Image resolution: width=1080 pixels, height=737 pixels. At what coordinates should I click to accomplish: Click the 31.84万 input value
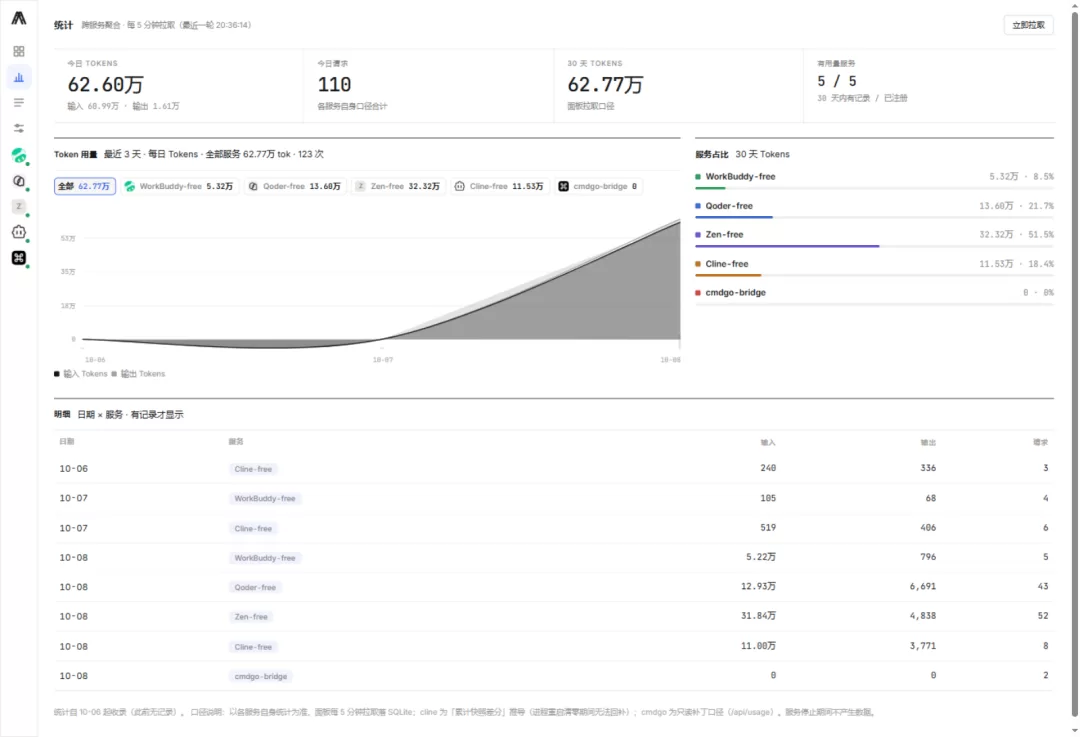tap(758, 616)
